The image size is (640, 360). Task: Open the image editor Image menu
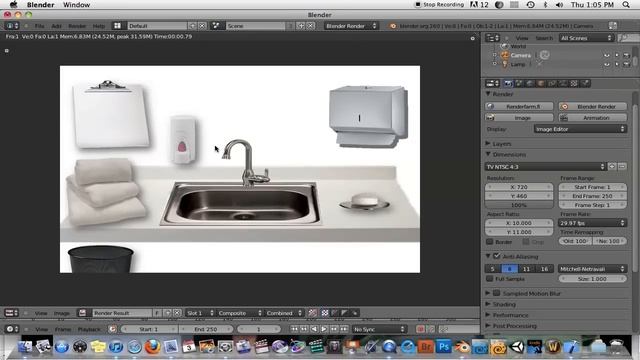pyautogui.click(x=62, y=313)
